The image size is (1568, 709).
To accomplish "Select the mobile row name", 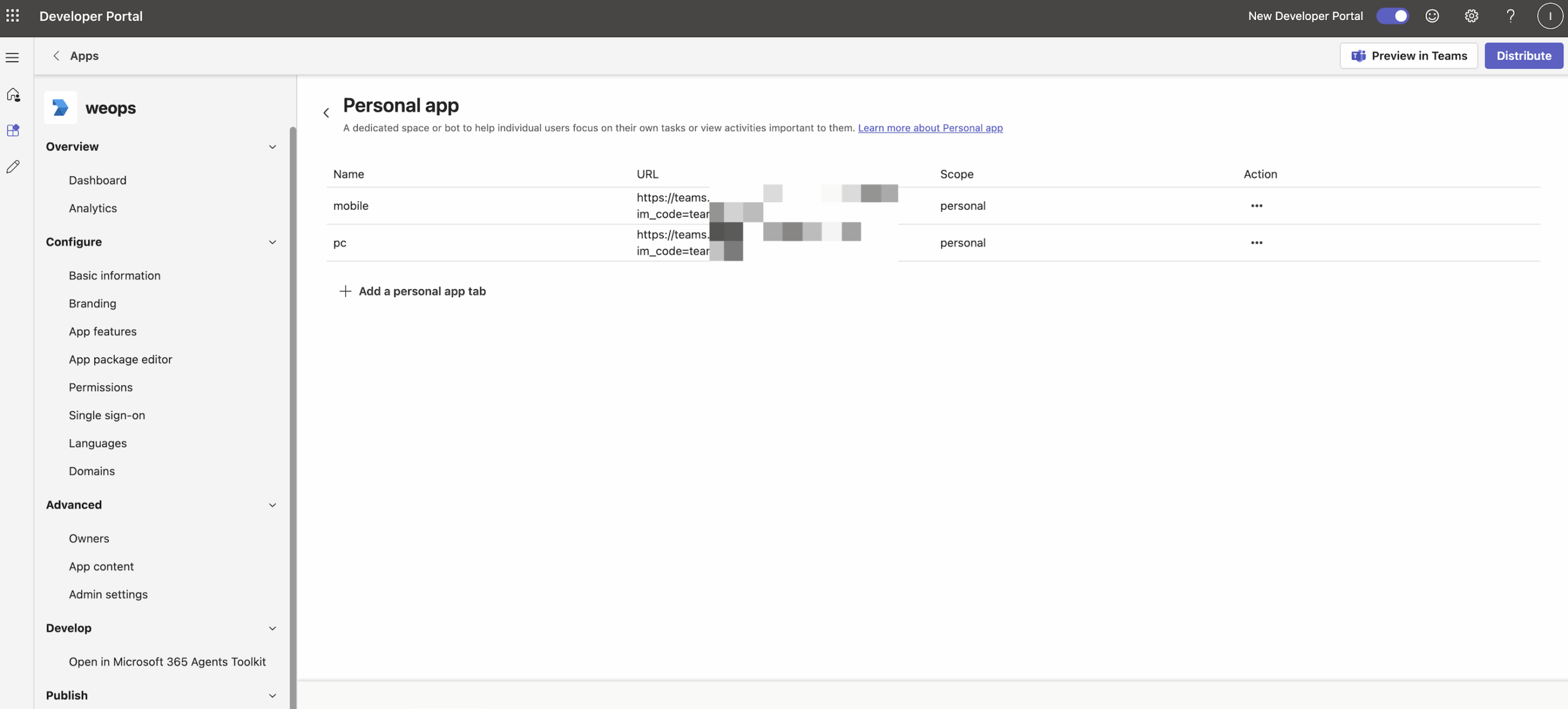I will pyautogui.click(x=351, y=205).
